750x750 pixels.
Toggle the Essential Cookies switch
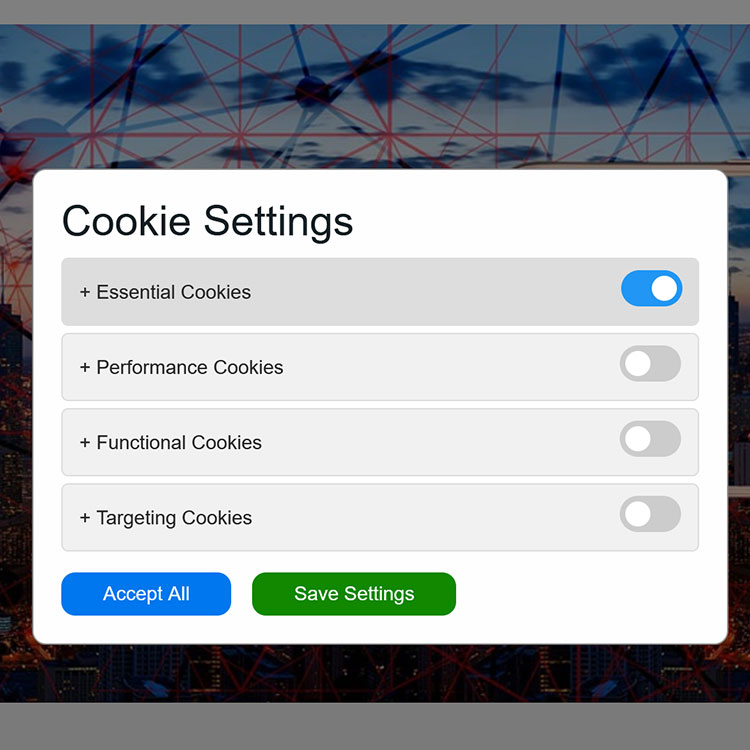pyautogui.click(x=651, y=289)
